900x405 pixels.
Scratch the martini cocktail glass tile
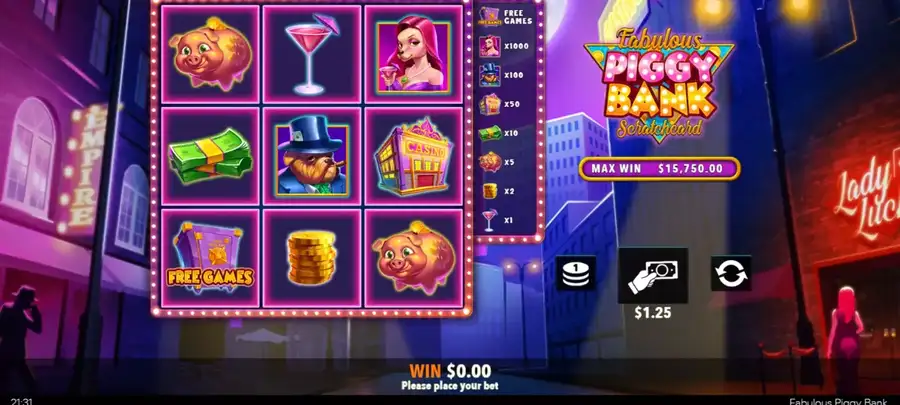[312, 54]
